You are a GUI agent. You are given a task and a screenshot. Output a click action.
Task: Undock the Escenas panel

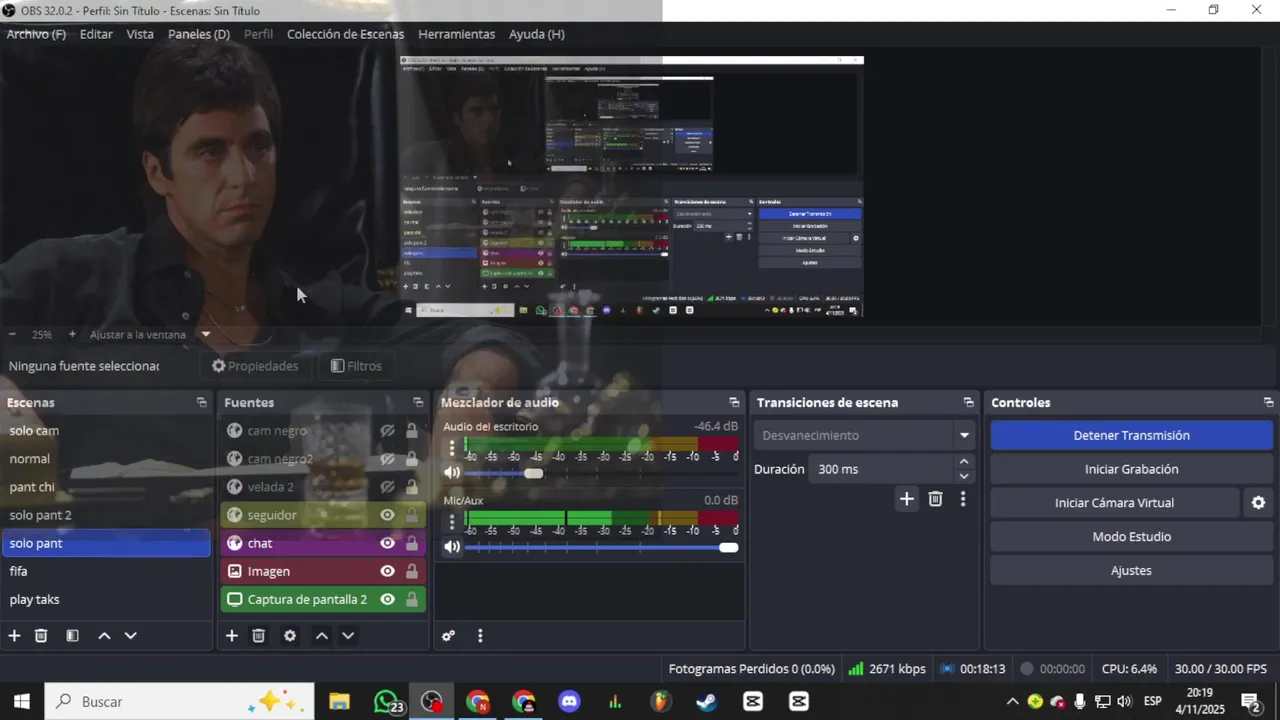click(202, 403)
